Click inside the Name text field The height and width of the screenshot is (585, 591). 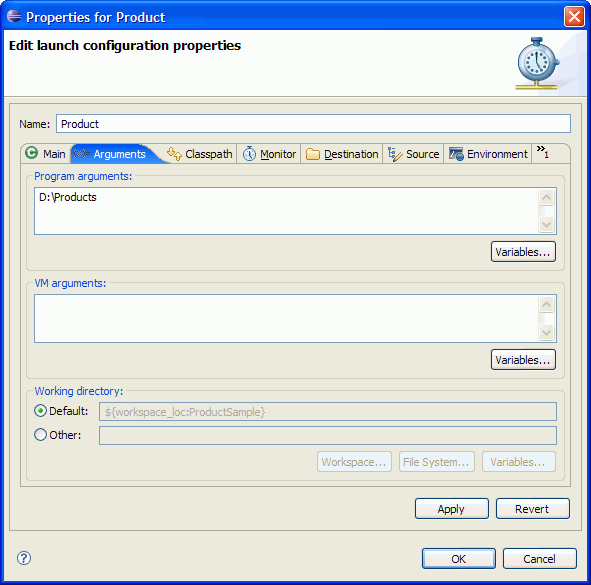click(x=313, y=124)
